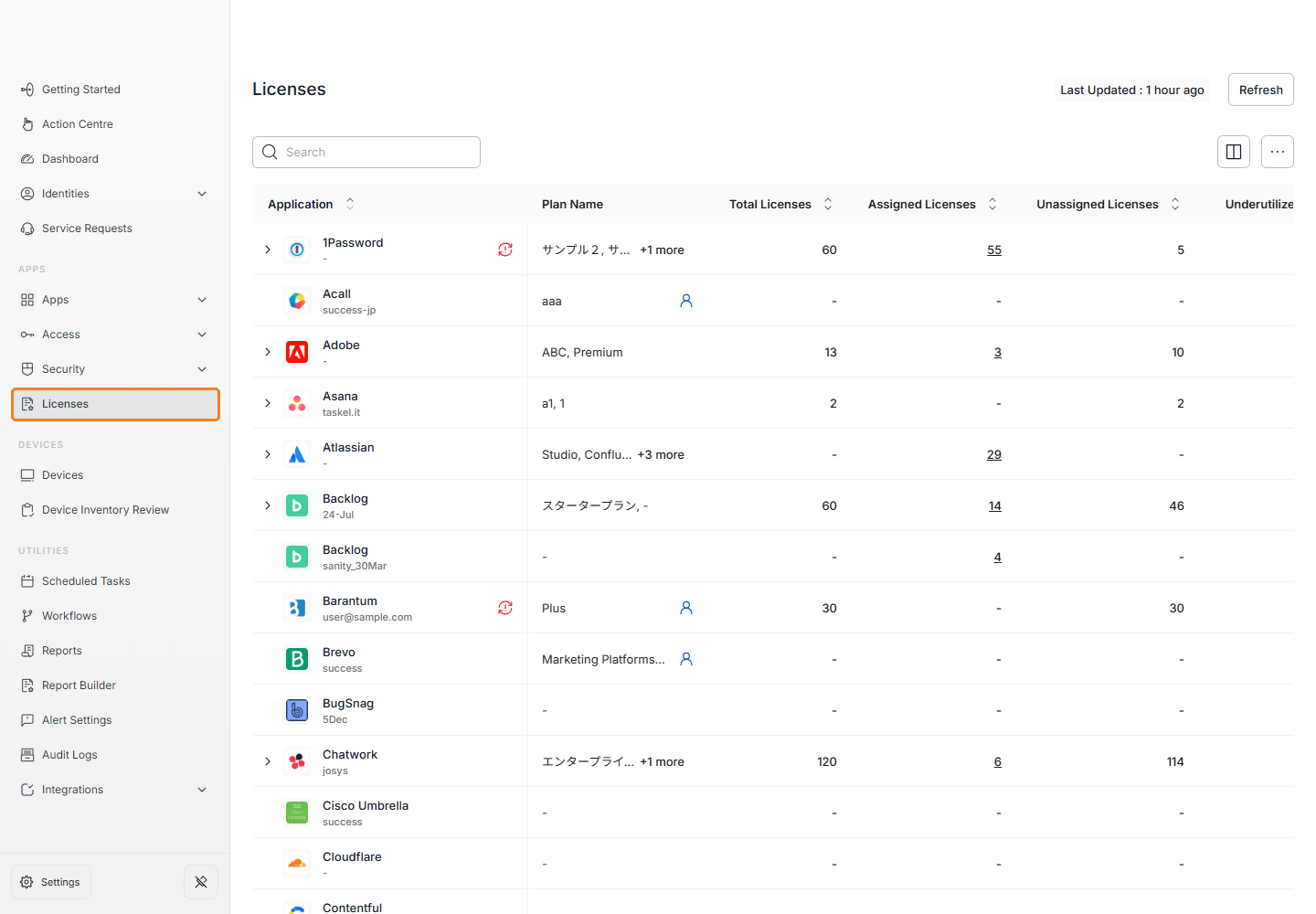Click the BugSnag app logo

pyautogui.click(x=297, y=710)
